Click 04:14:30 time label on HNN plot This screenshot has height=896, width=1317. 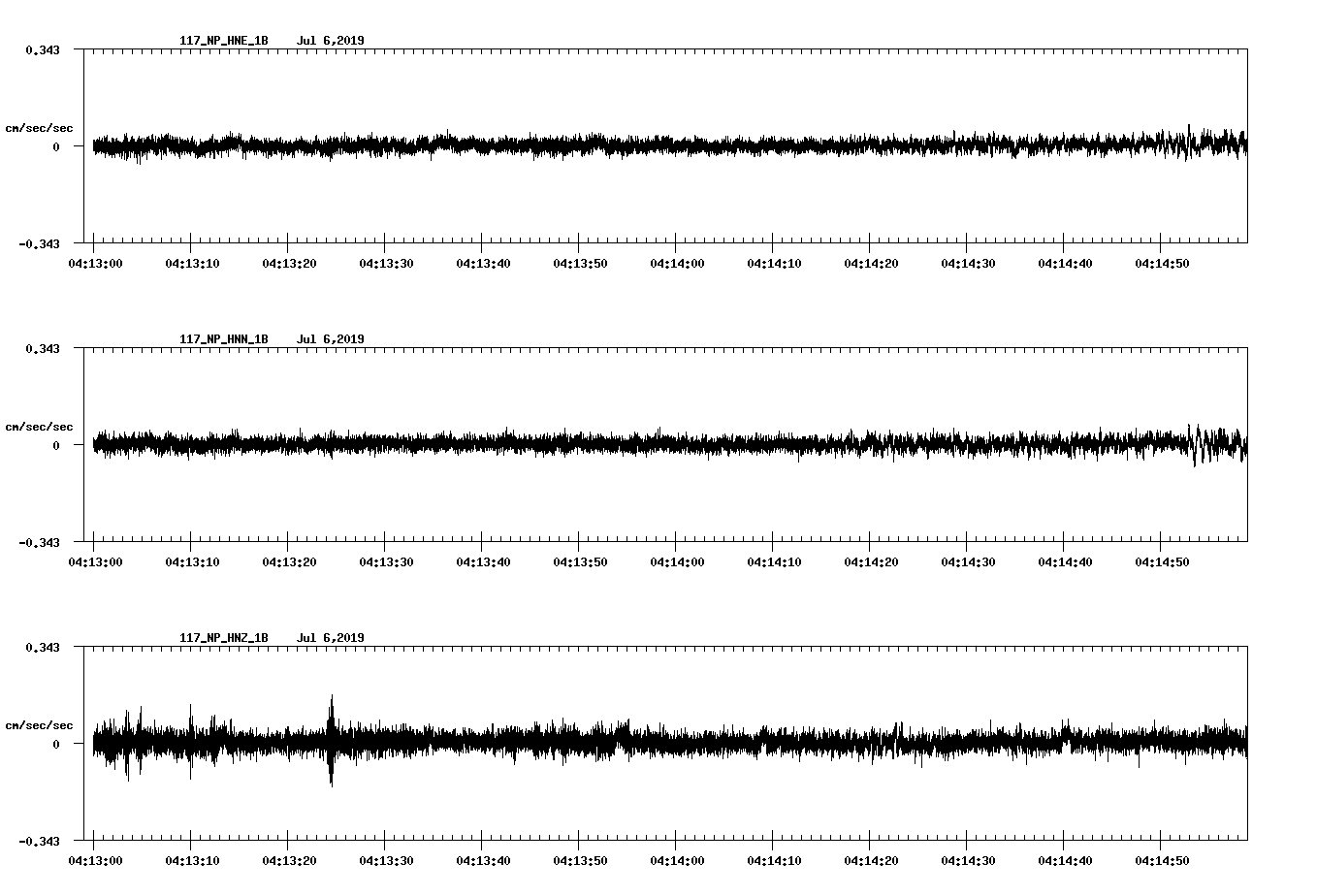967,561
